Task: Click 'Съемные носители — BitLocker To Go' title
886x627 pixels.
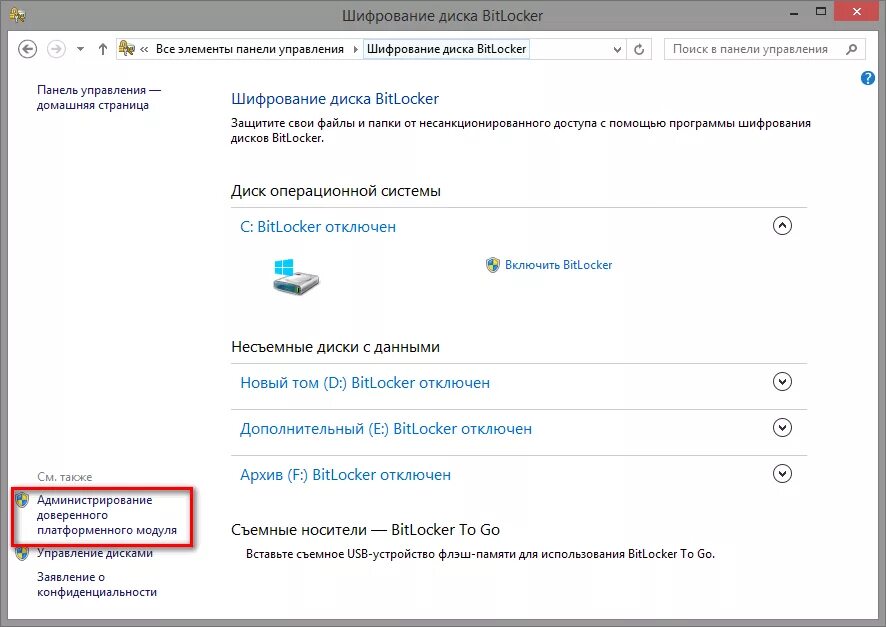Action: tap(366, 530)
